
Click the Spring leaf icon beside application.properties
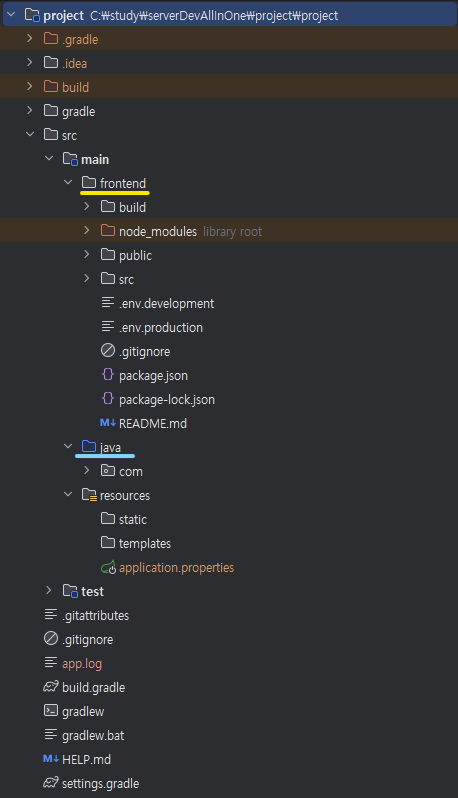click(x=108, y=567)
